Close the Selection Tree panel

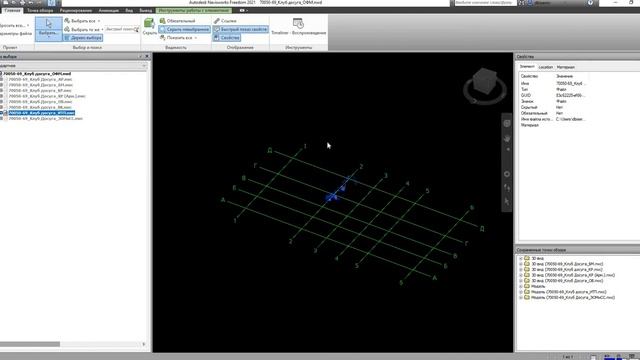(147, 56)
